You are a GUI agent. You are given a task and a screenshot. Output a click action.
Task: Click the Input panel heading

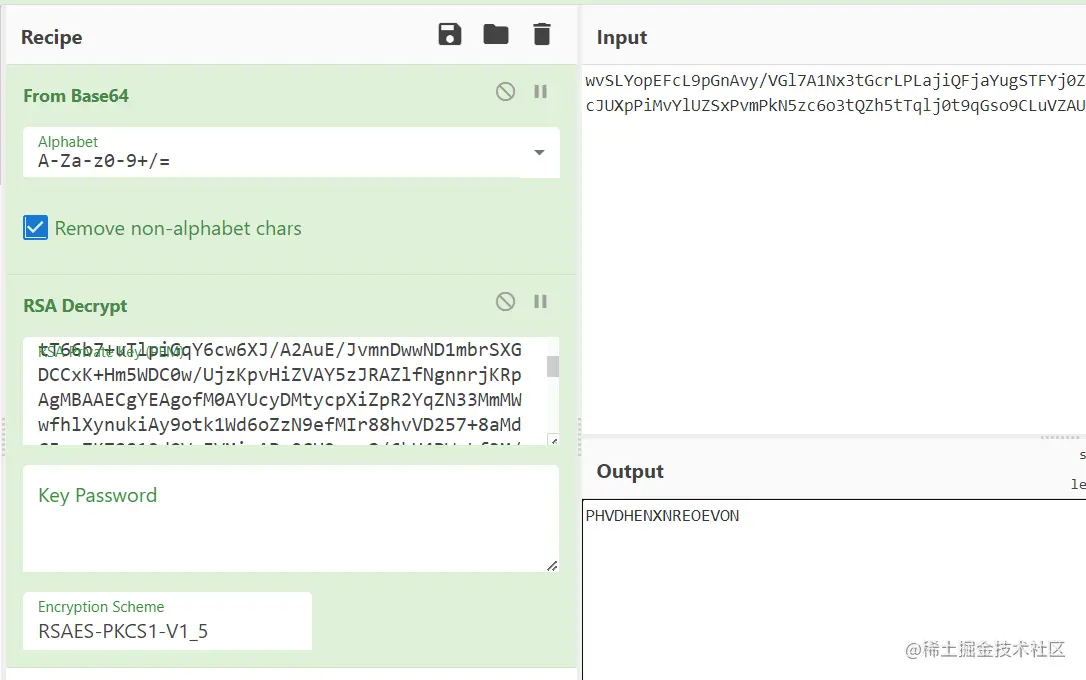622,37
